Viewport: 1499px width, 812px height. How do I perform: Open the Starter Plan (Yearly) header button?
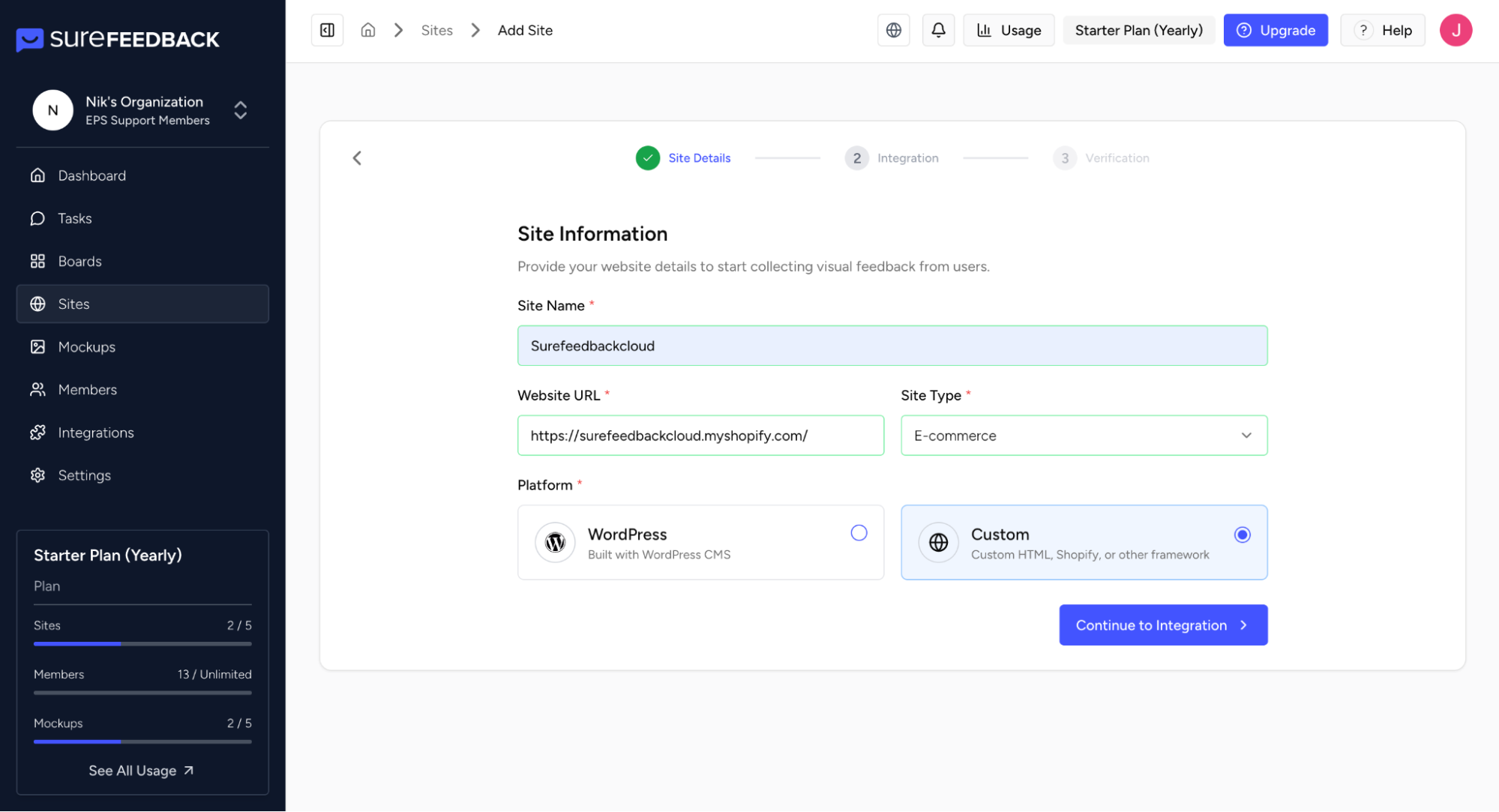click(1138, 30)
